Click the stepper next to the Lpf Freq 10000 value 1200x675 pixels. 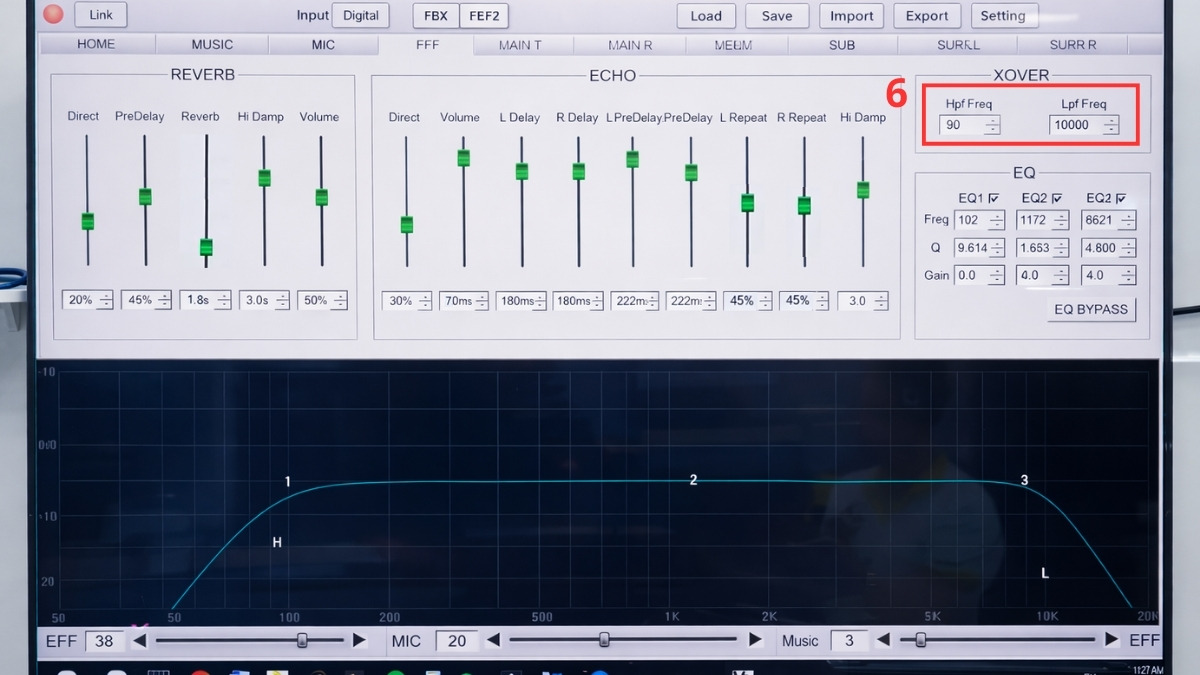[x=1110, y=125]
